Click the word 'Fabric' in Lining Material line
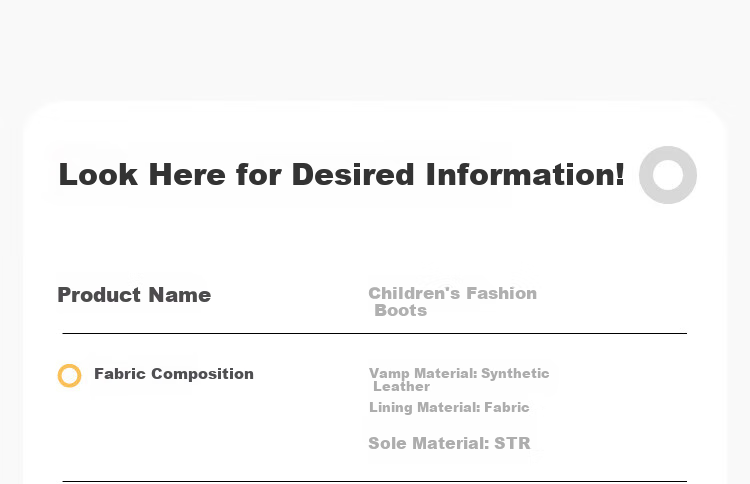Image resolution: width=750 pixels, height=484 pixels. point(507,407)
